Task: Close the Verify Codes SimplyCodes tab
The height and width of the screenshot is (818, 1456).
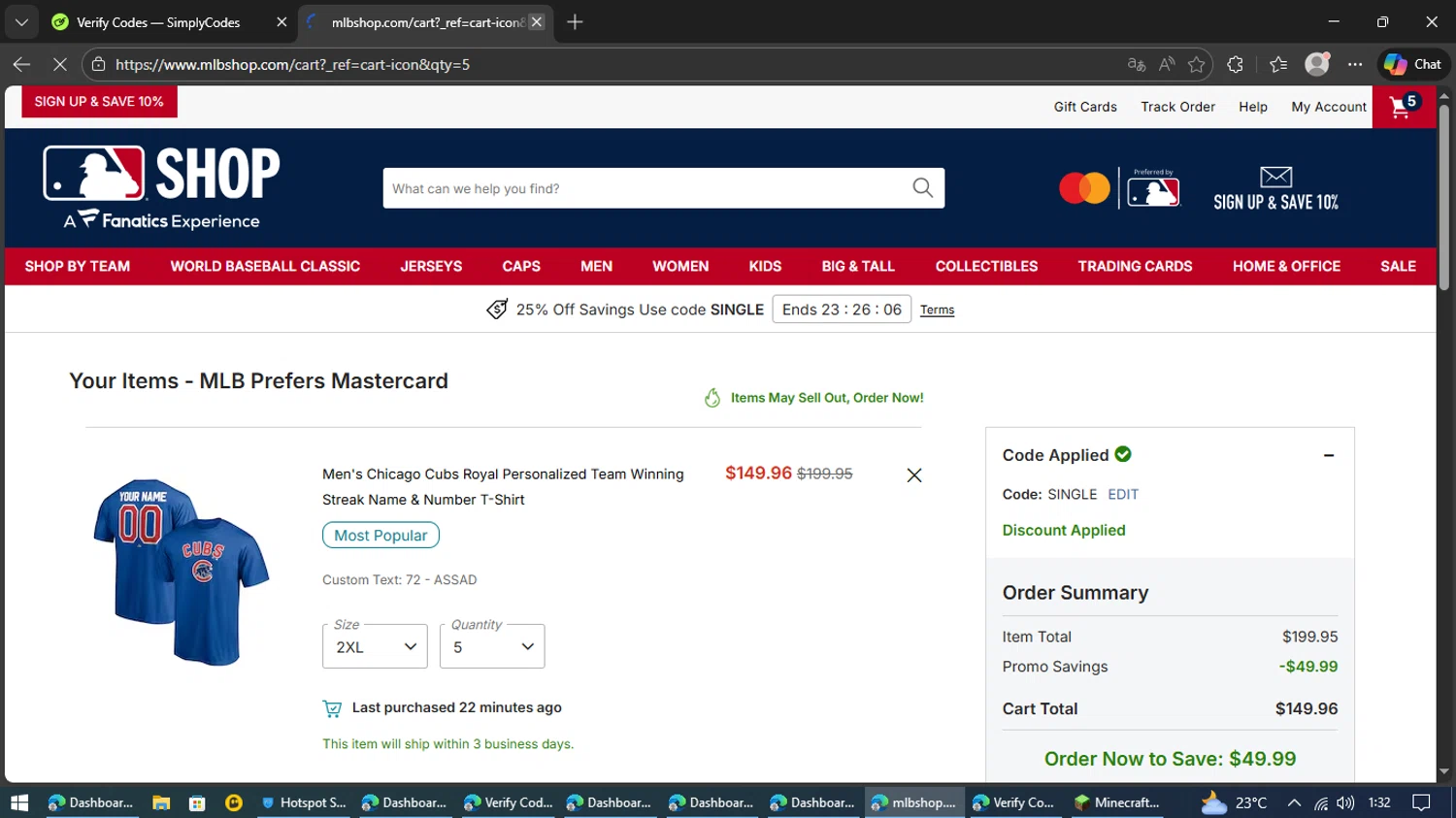Action: tap(281, 21)
